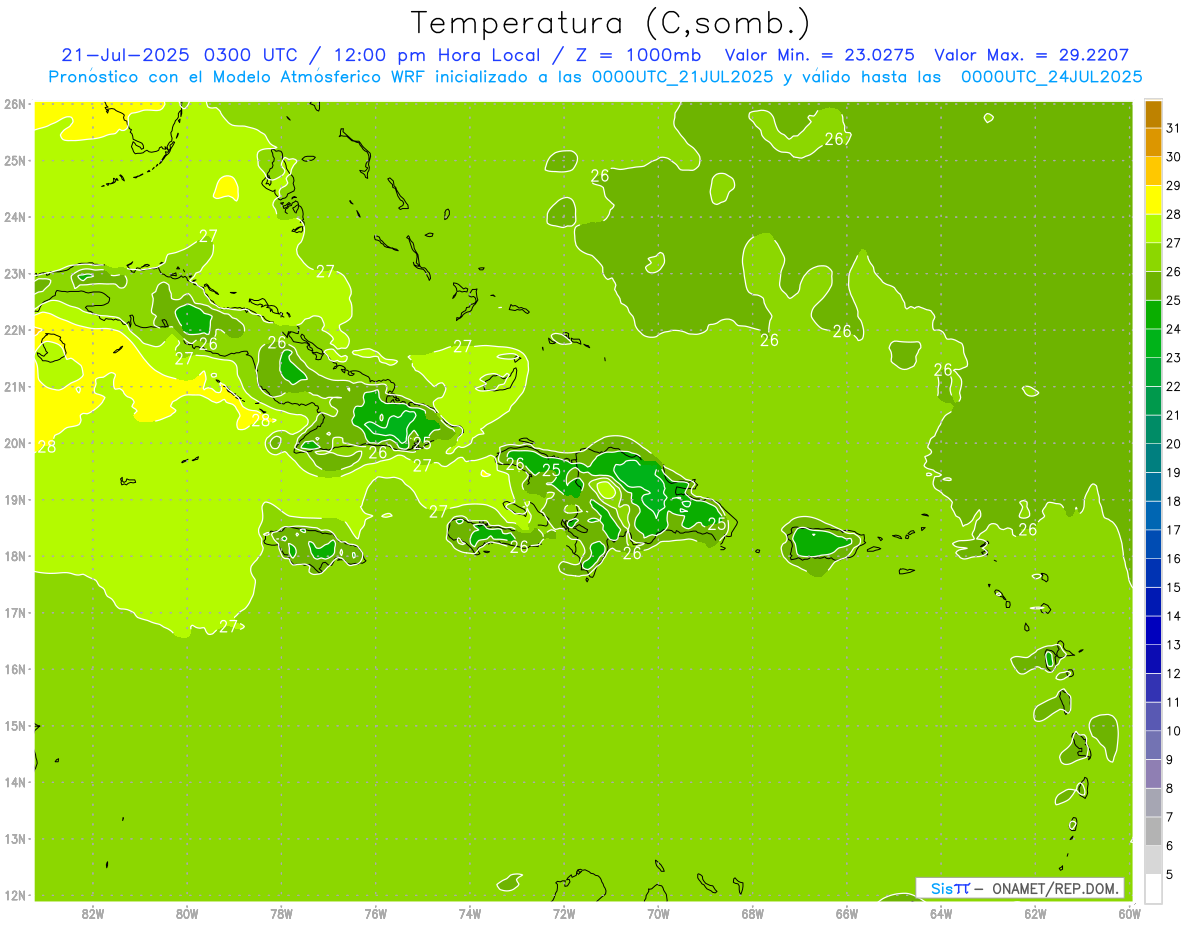Viewport: 1200px width, 927px height.
Task: Click legend value '18' on color bar
Action: (1173, 501)
